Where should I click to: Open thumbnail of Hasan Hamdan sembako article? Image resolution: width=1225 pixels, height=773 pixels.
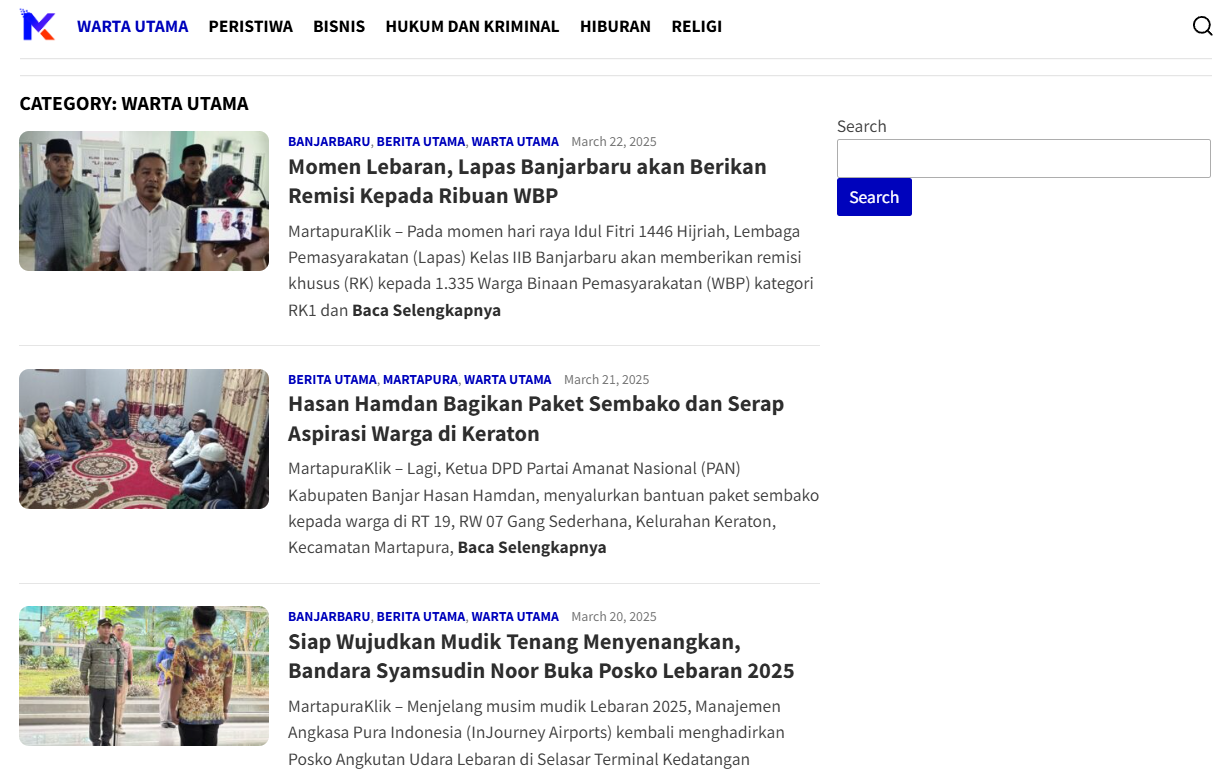pos(144,439)
